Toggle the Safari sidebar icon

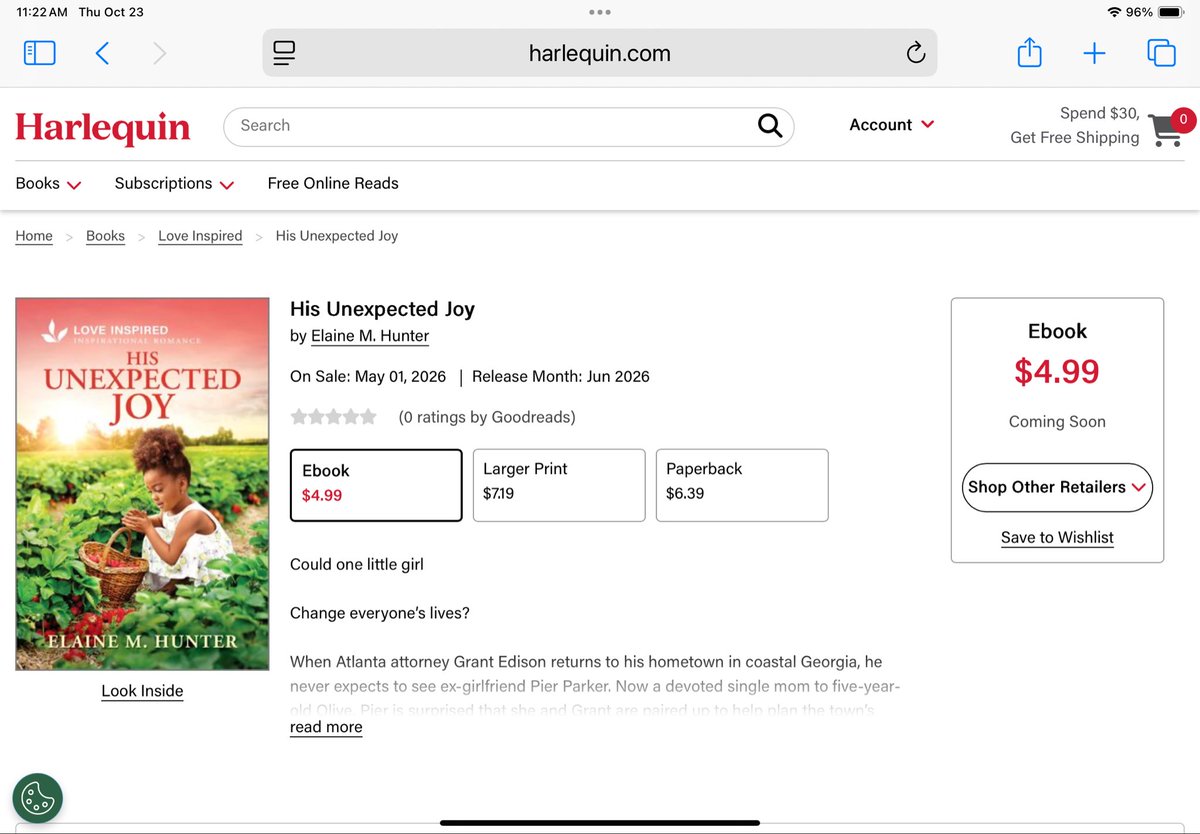[39, 53]
